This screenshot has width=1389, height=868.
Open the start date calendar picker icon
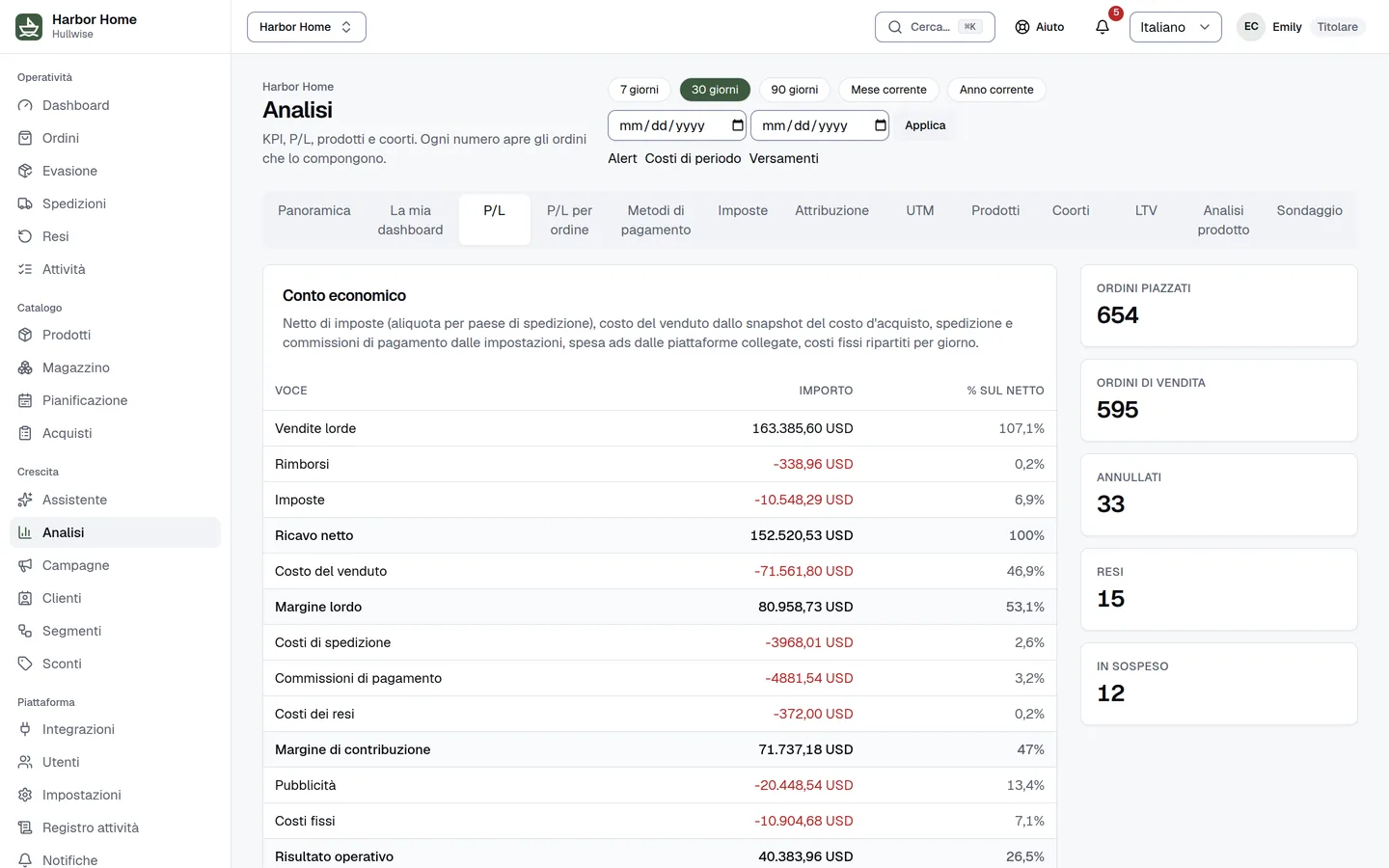point(738,125)
